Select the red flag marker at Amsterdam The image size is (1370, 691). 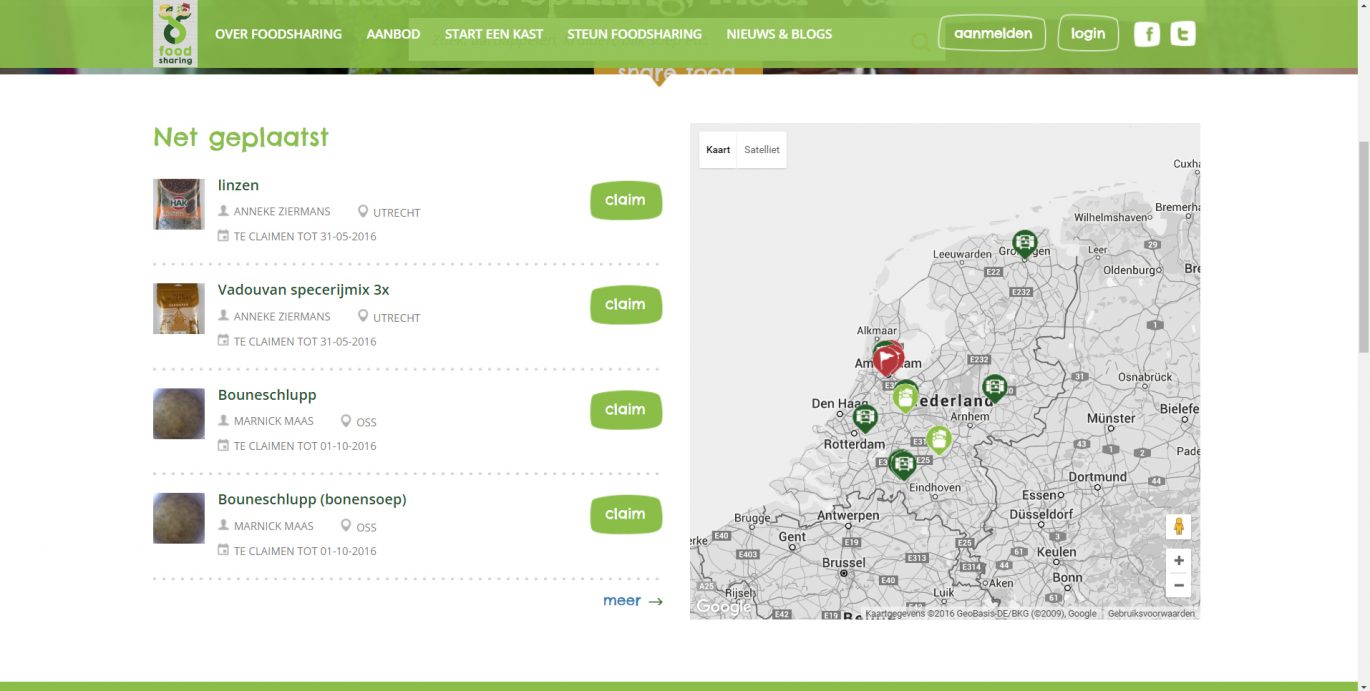(x=886, y=359)
